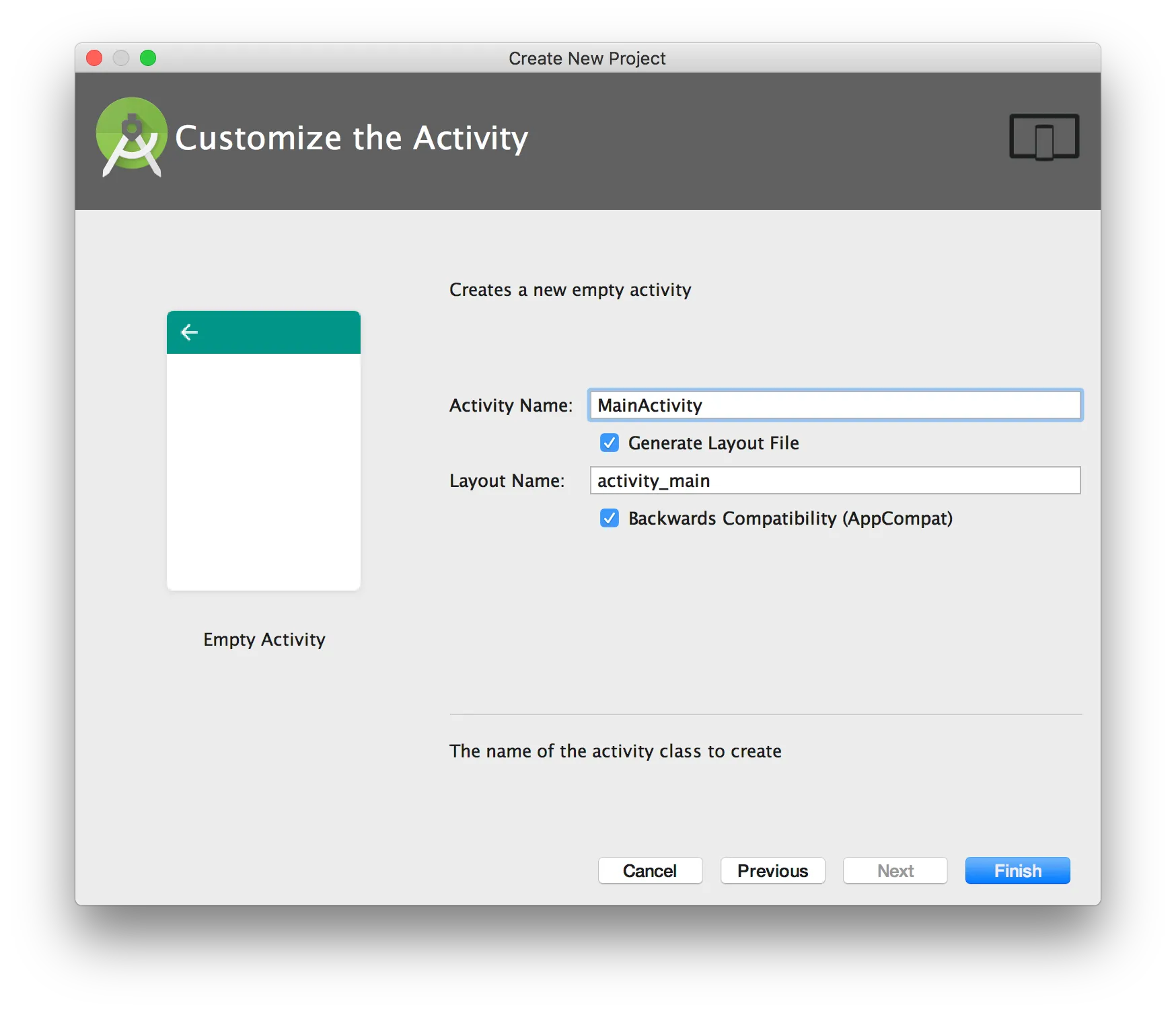This screenshot has width=1176, height=1013.
Task: Click the Layout Name text field
Action: [835, 480]
